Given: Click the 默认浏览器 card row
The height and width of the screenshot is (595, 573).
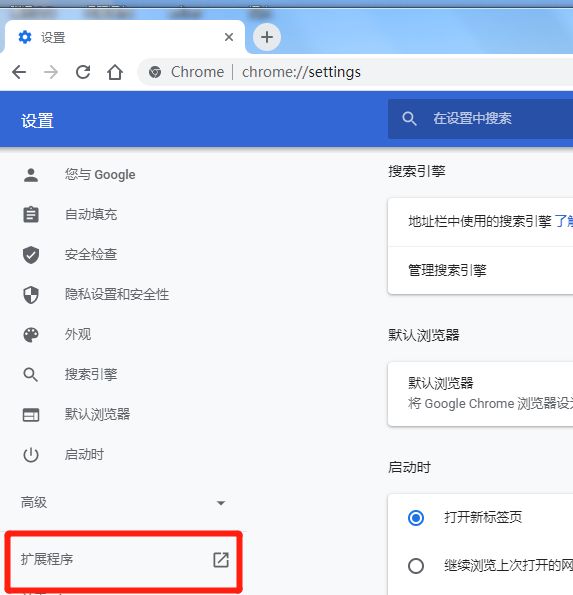Looking at the screenshot, I should click(480, 394).
